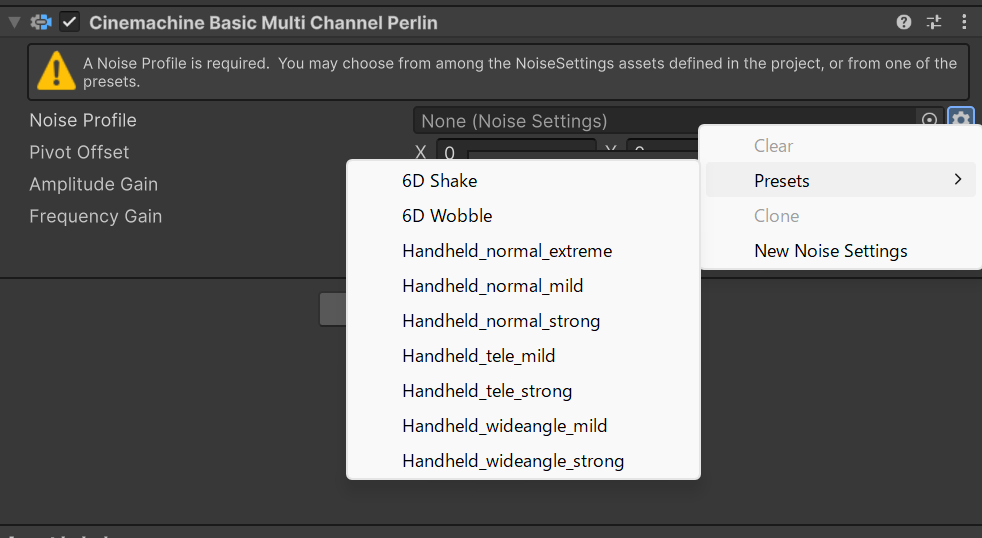Image resolution: width=982 pixels, height=538 pixels.
Task: Click the Noise Profile object picker circle
Action: coord(929,119)
